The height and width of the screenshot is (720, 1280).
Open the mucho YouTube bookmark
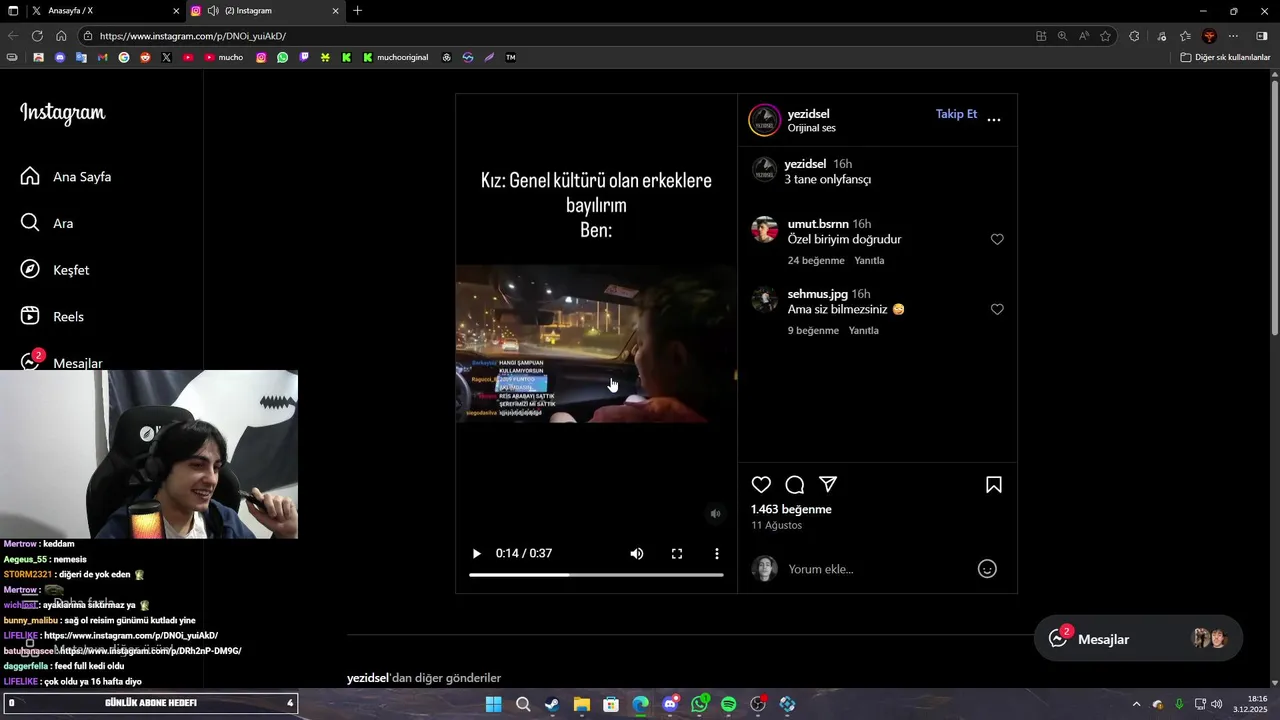(x=223, y=57)
